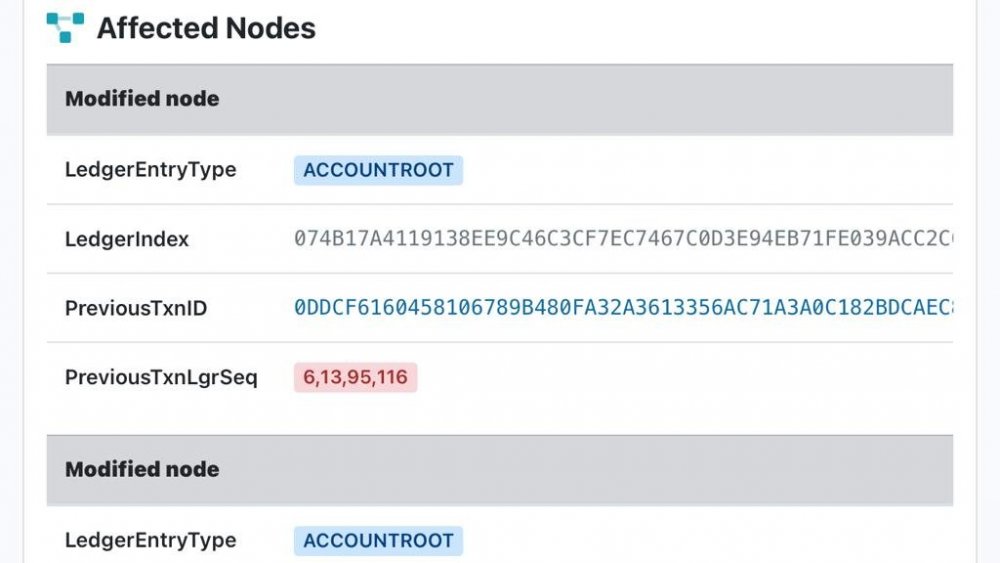Click the PreviousTxnID field label
This screenshot has width=1000, height=563.
click(136, 308)
